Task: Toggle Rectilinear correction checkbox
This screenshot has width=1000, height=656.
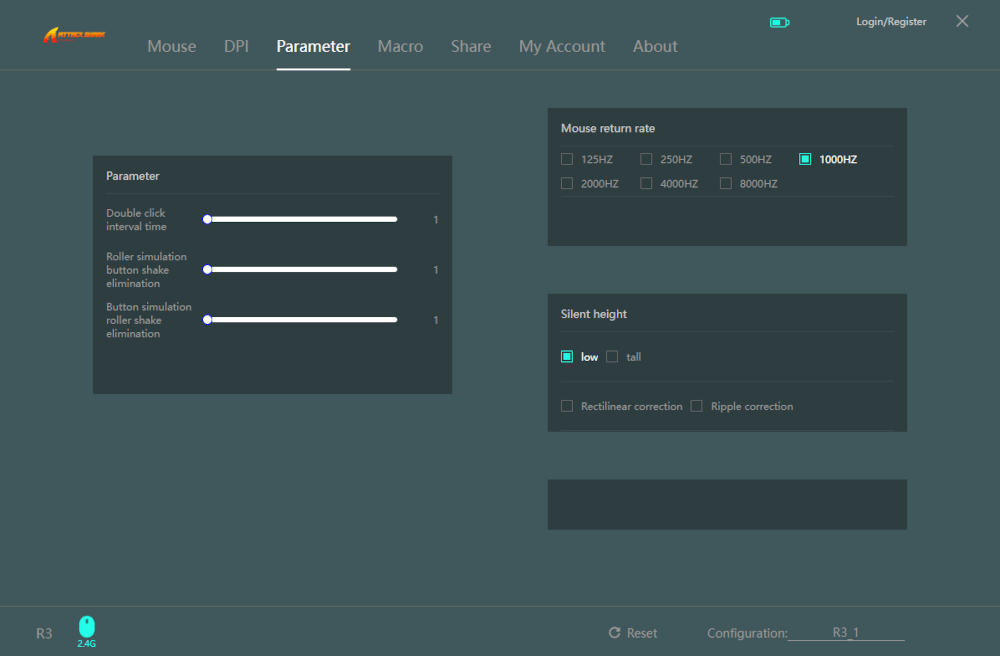Action: 567,407
